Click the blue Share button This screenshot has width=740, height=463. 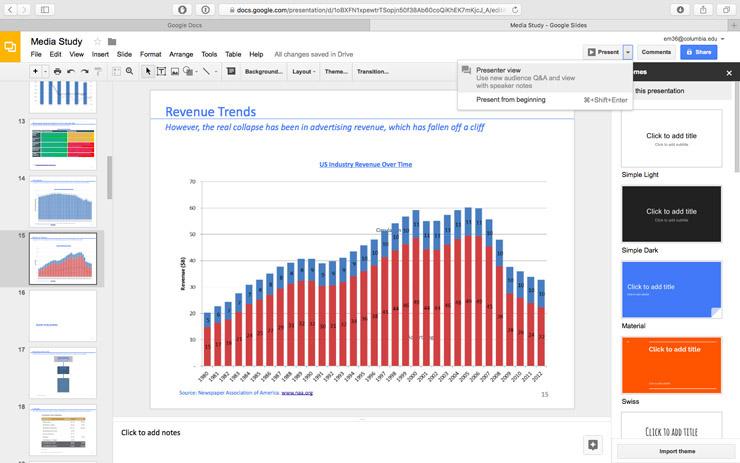(698, 51)
